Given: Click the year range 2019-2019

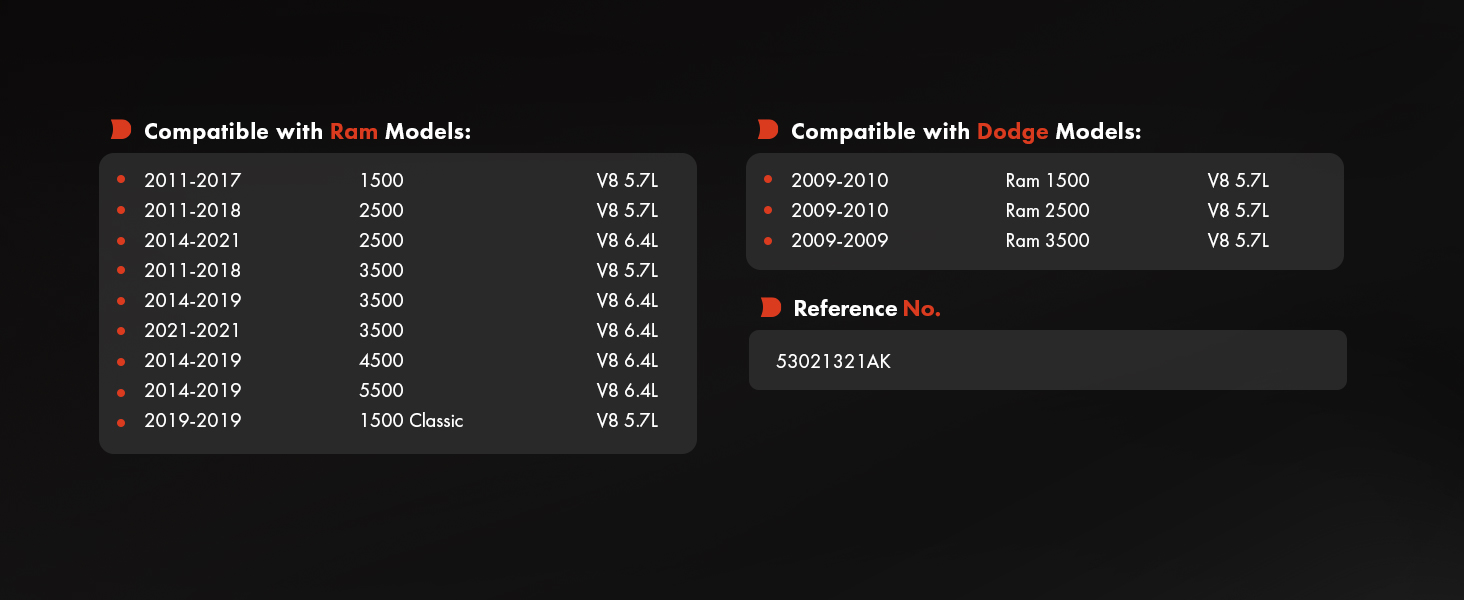Looking at the screenshot, I should (x=193, y=421).
